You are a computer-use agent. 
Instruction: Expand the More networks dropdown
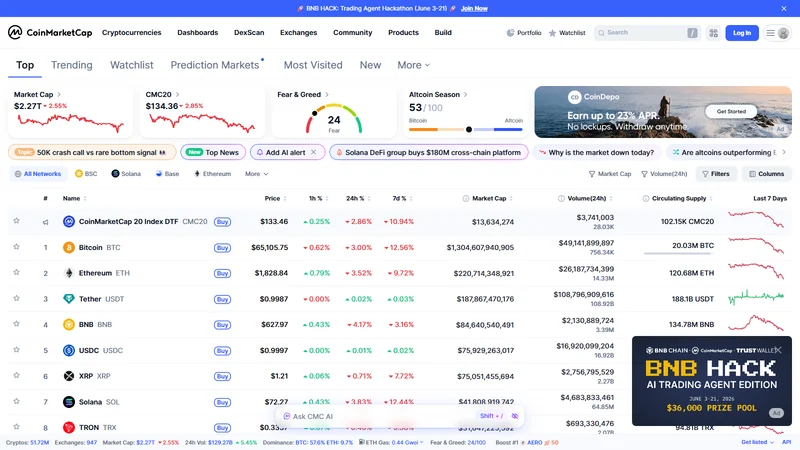click(256, 174)
